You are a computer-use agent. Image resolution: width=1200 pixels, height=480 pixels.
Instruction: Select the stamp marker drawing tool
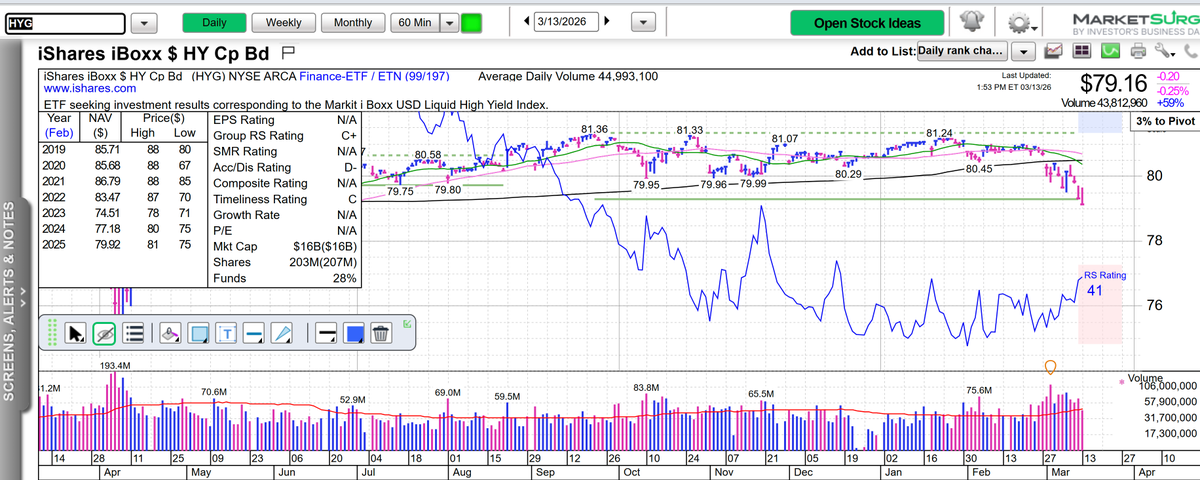(169, 333)
